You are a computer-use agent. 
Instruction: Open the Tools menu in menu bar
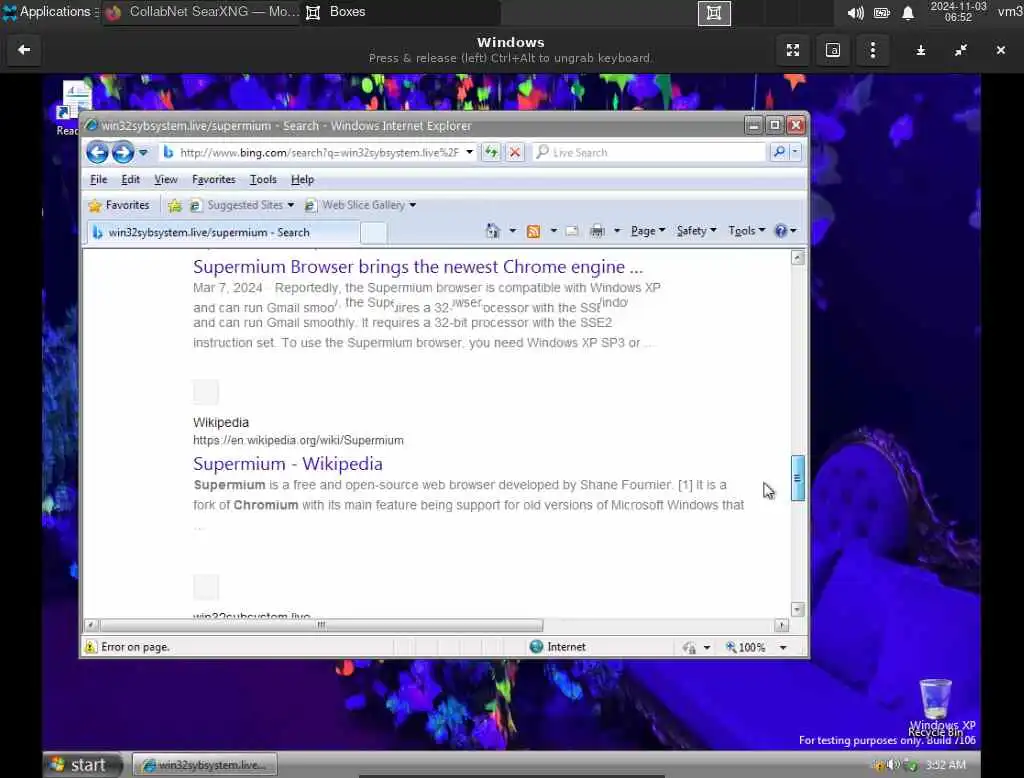tap(263, 180)
